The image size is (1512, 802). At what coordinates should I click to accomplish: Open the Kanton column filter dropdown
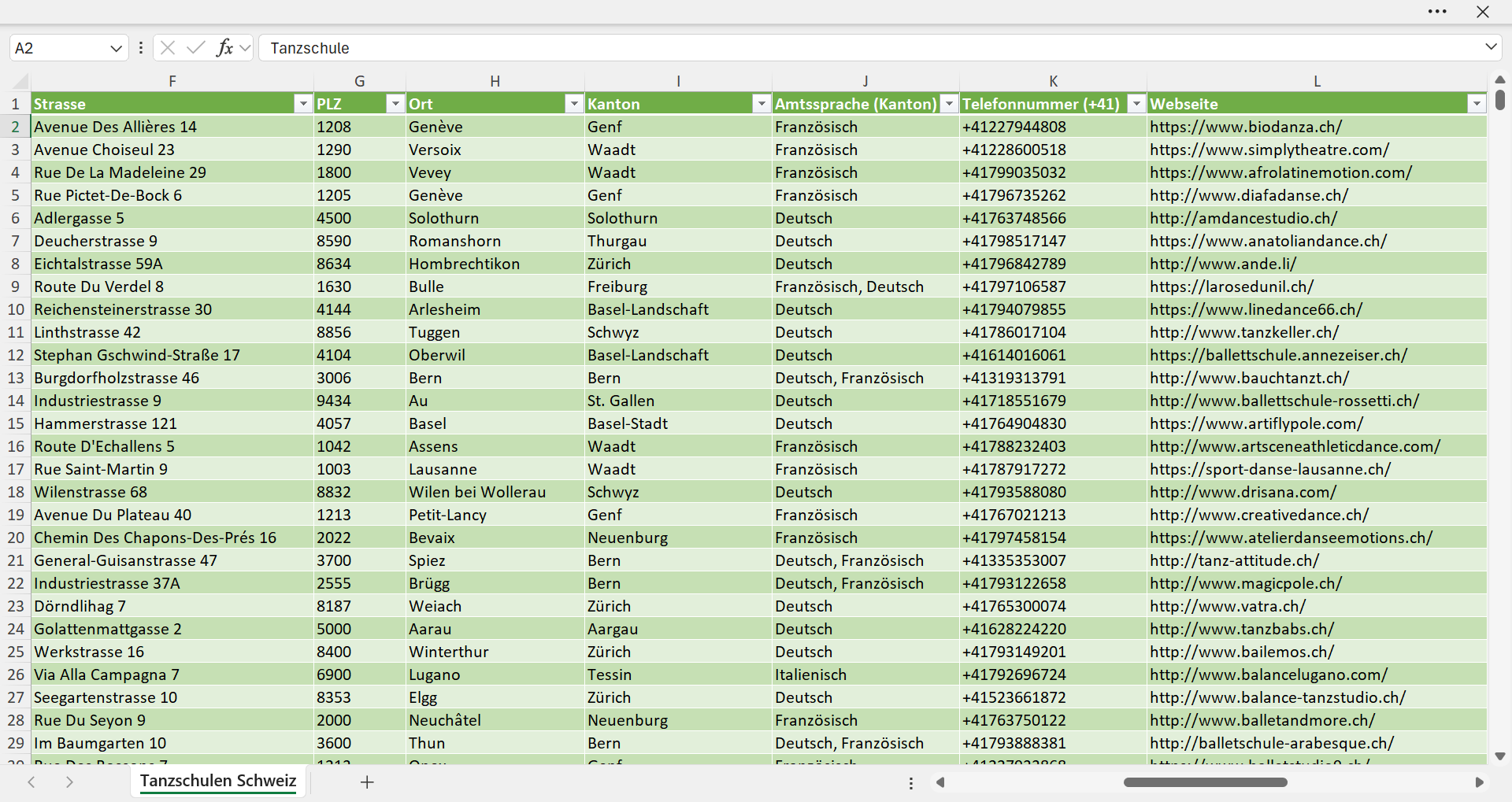click(x=762, y=104)
